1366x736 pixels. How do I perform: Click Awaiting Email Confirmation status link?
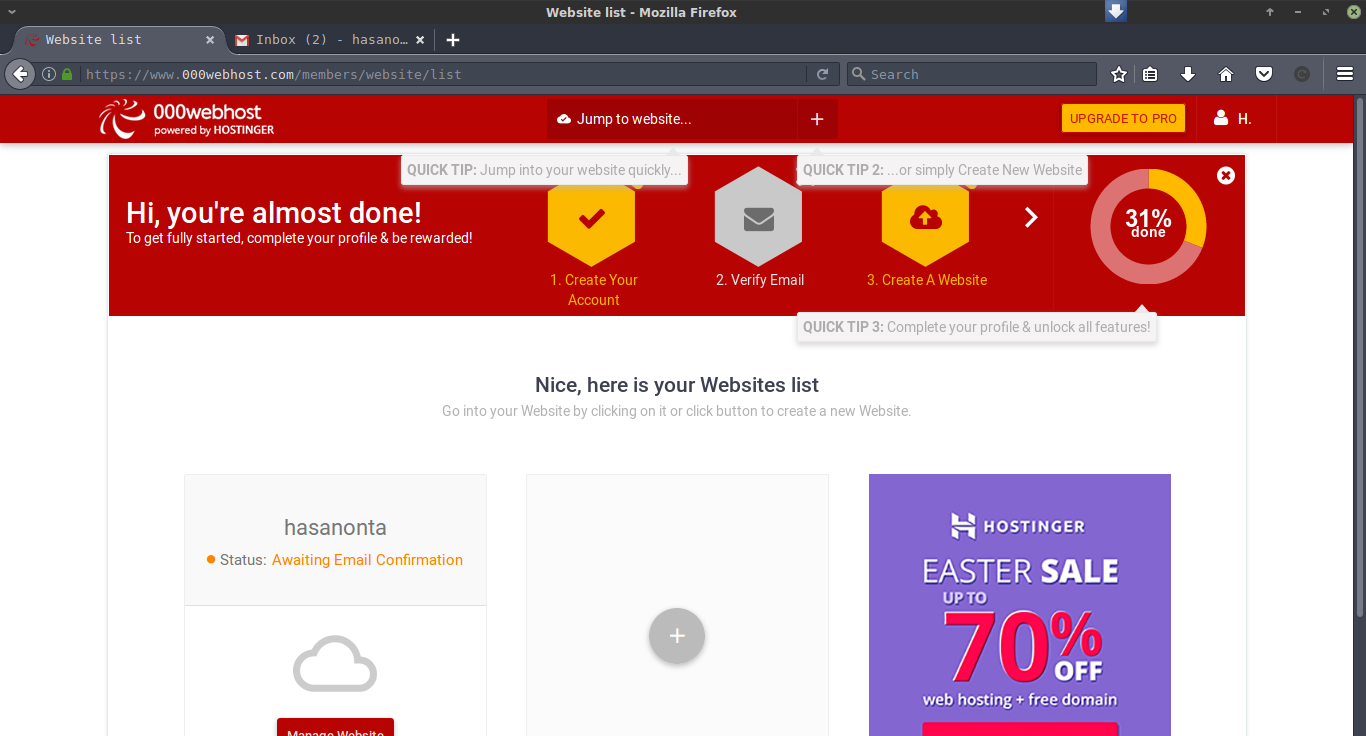pyautogui.click(x=367, y=560)
